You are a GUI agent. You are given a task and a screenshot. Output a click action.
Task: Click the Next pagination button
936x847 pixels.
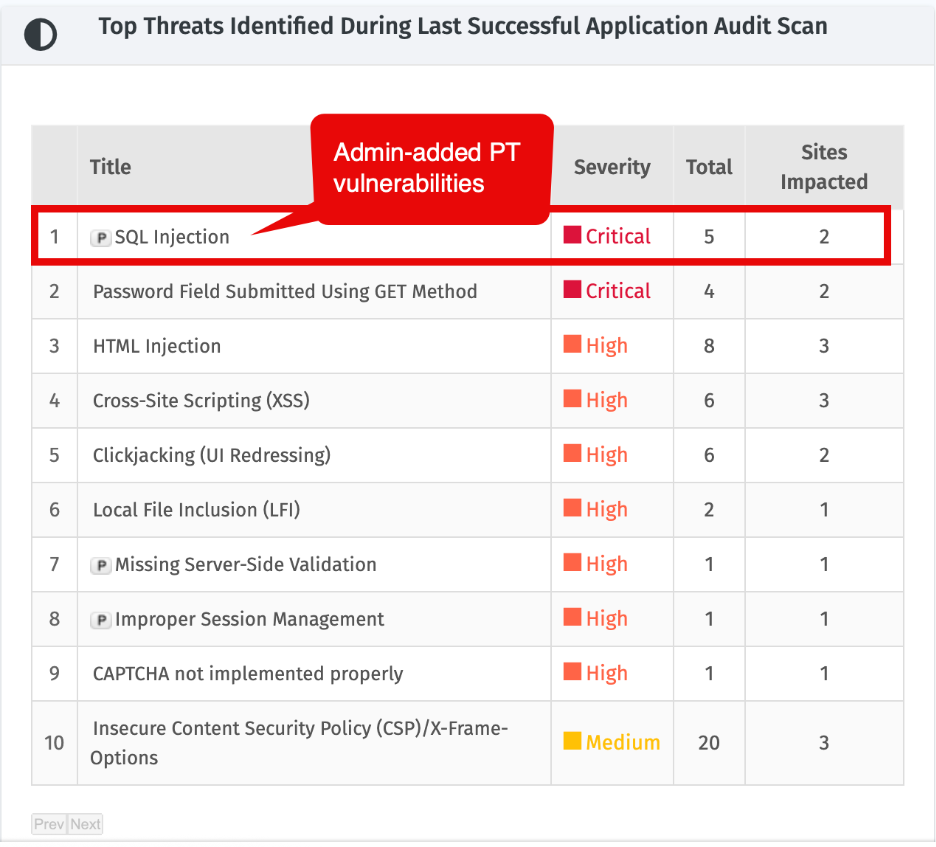pos(85,824)
